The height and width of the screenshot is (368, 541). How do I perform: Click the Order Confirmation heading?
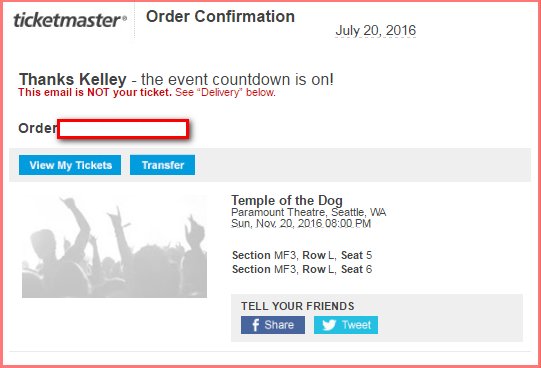coord(220,17)
